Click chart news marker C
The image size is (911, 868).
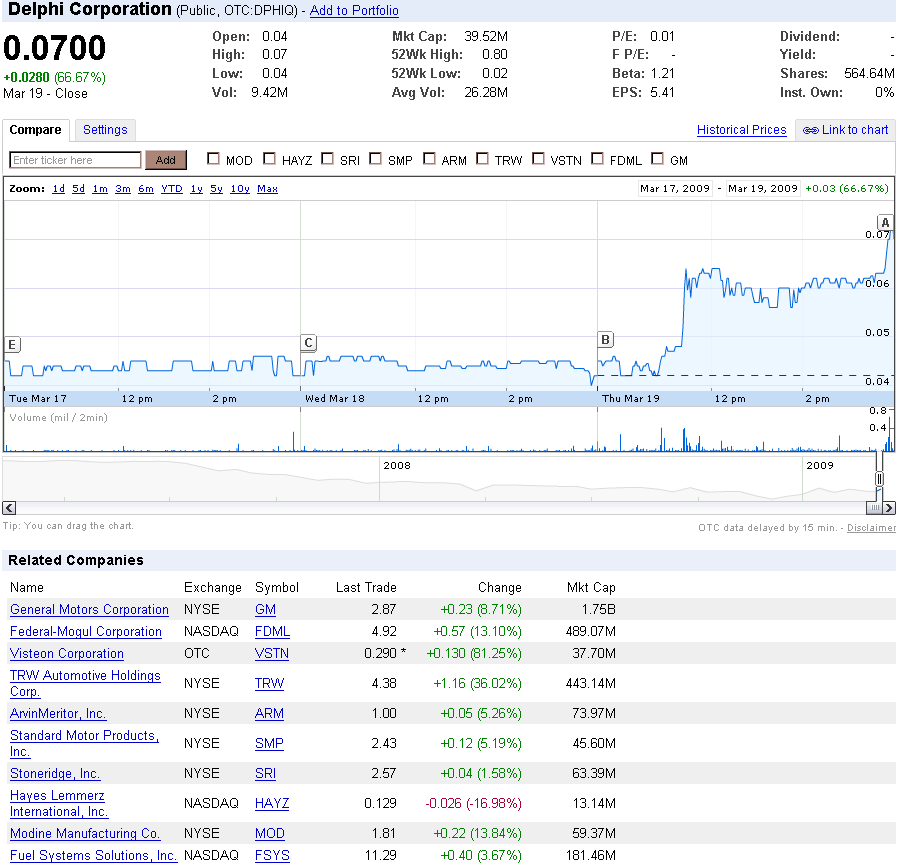tap(309, 343)
